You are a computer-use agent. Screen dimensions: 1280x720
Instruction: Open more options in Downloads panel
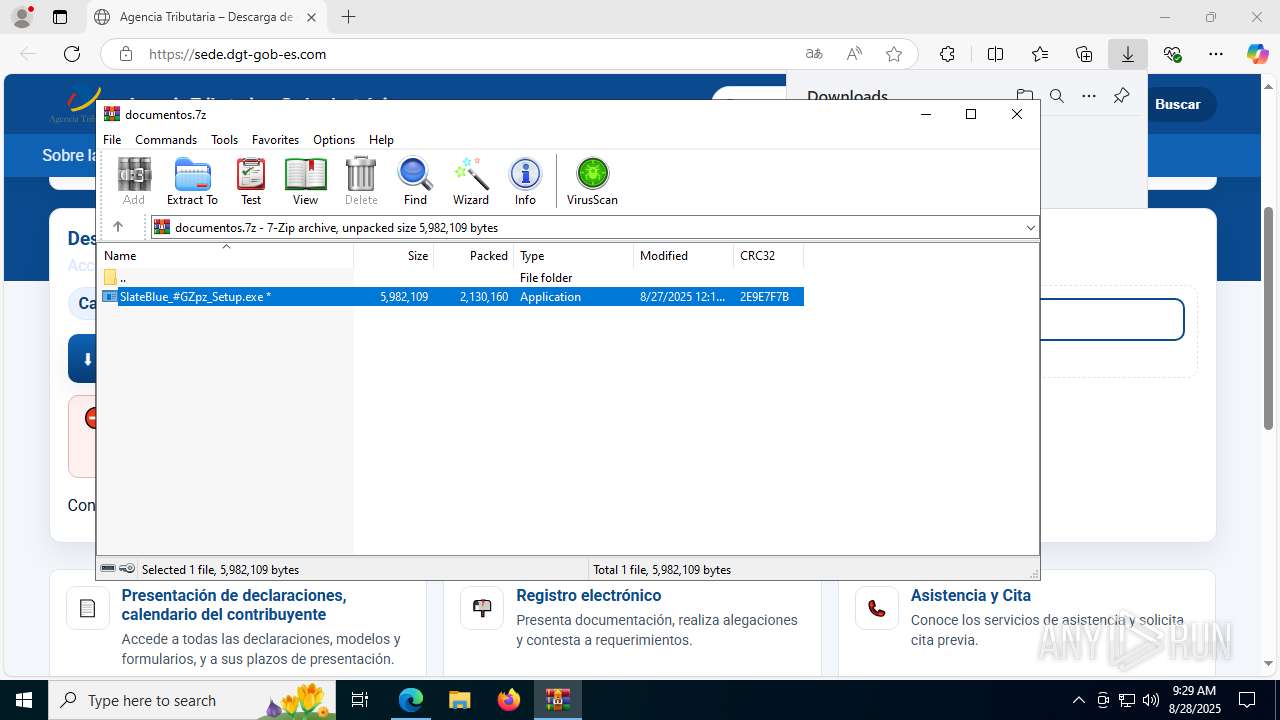[1089, 96]
